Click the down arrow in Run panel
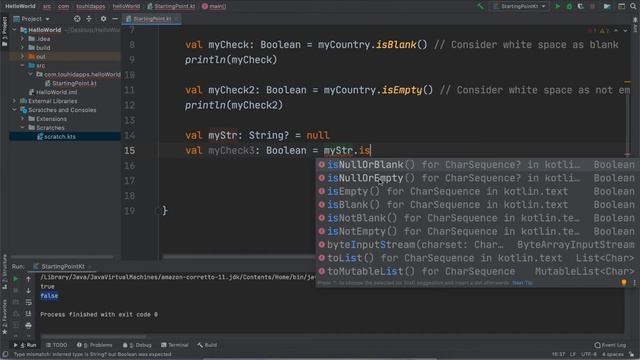This screenshot has height=360, width=640. click(x=28, y=291)
